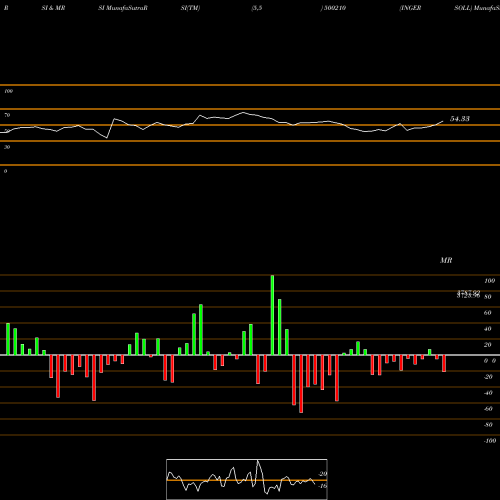Click the MR axis label 20
Screen dimensions: 500x500
tap(488, 345)
